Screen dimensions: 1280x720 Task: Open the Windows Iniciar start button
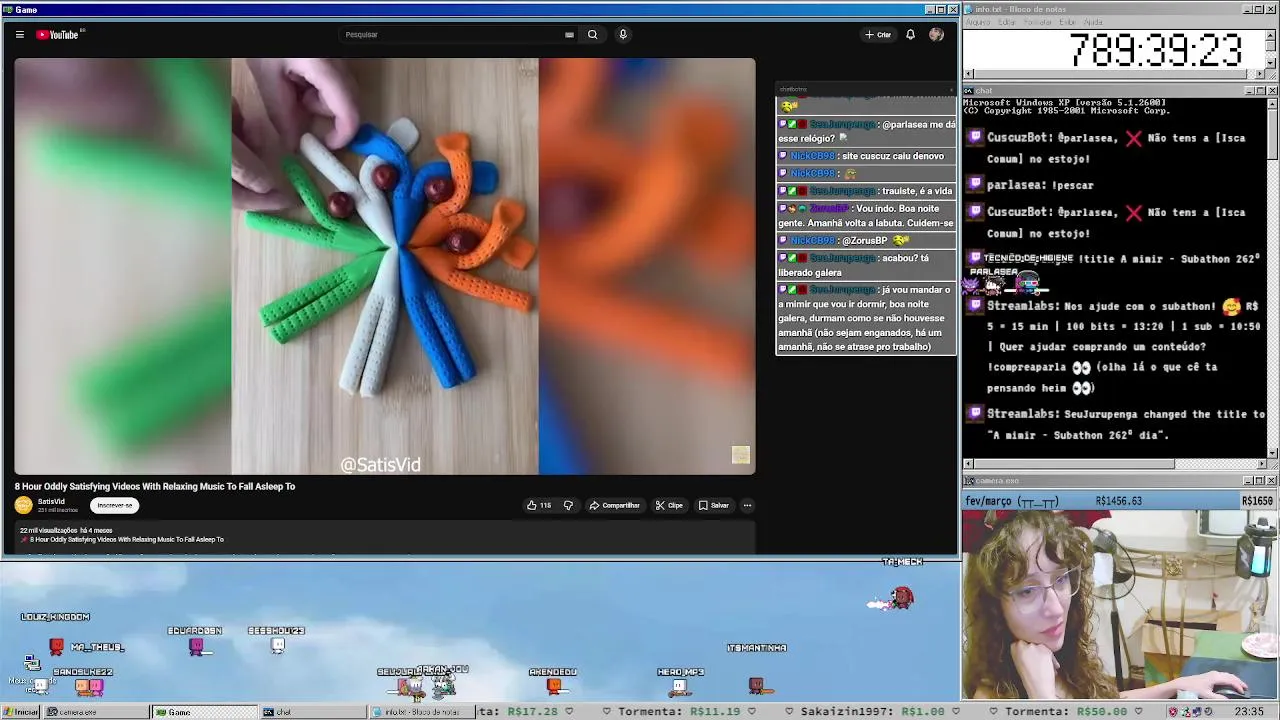pyautogui.click(x=20, y=712)
